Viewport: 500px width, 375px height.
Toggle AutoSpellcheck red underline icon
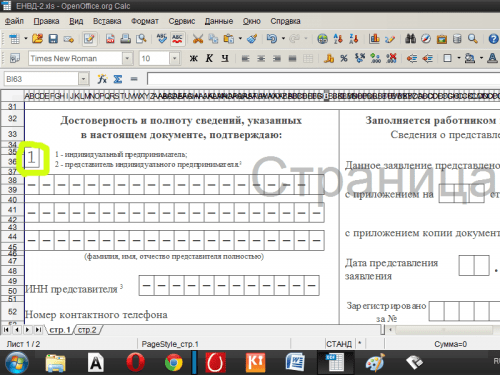tap(177, 39)
